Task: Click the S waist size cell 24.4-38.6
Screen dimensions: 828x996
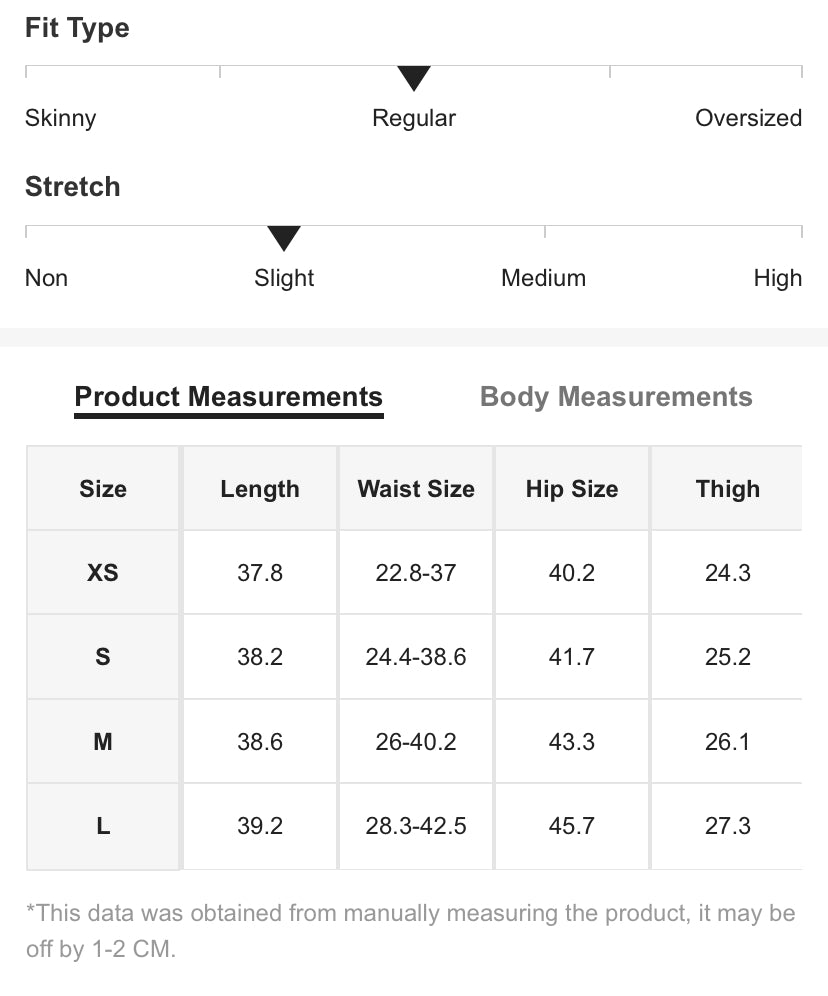Action: point(416,657)
